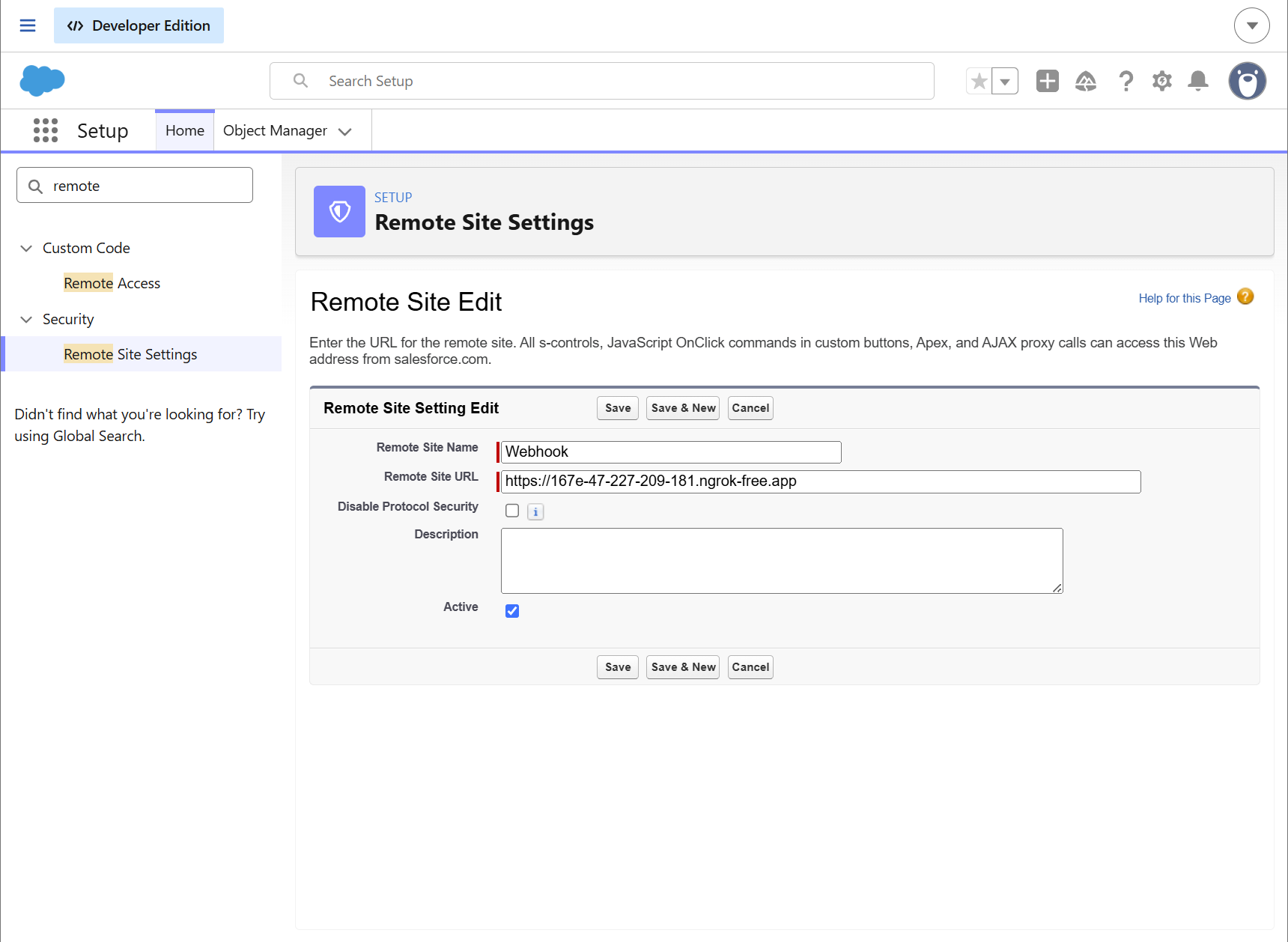The image size is (1288, 942).
Task: Collapse the Security section
Action: (26, 319)
